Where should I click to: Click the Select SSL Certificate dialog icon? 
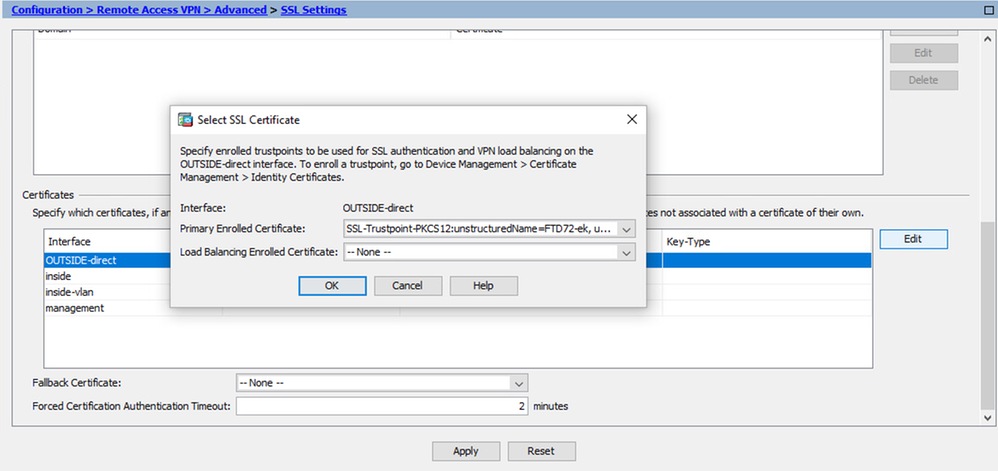[185, 119]
